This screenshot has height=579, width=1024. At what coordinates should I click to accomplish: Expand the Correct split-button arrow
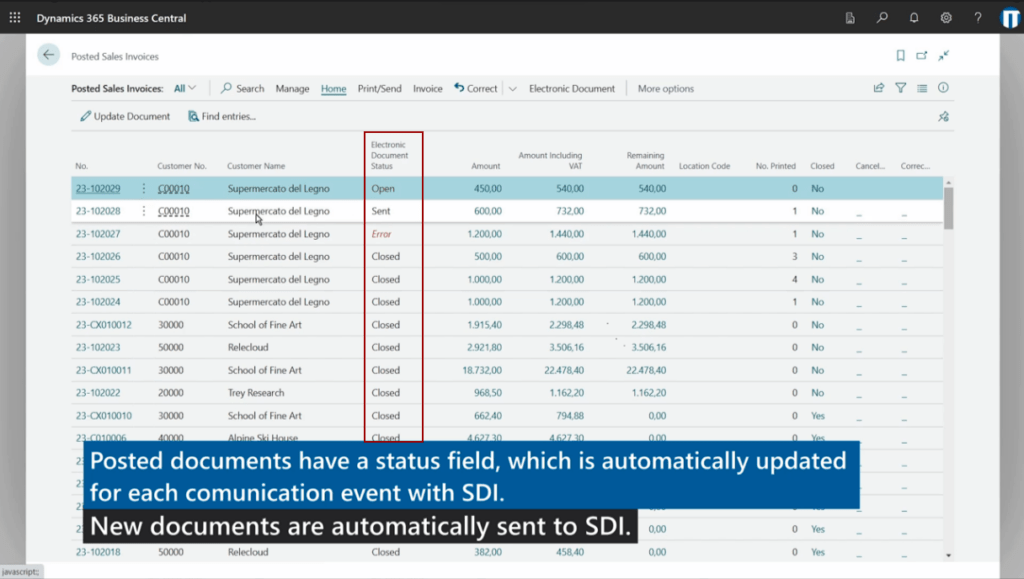(x=513, y=88)
